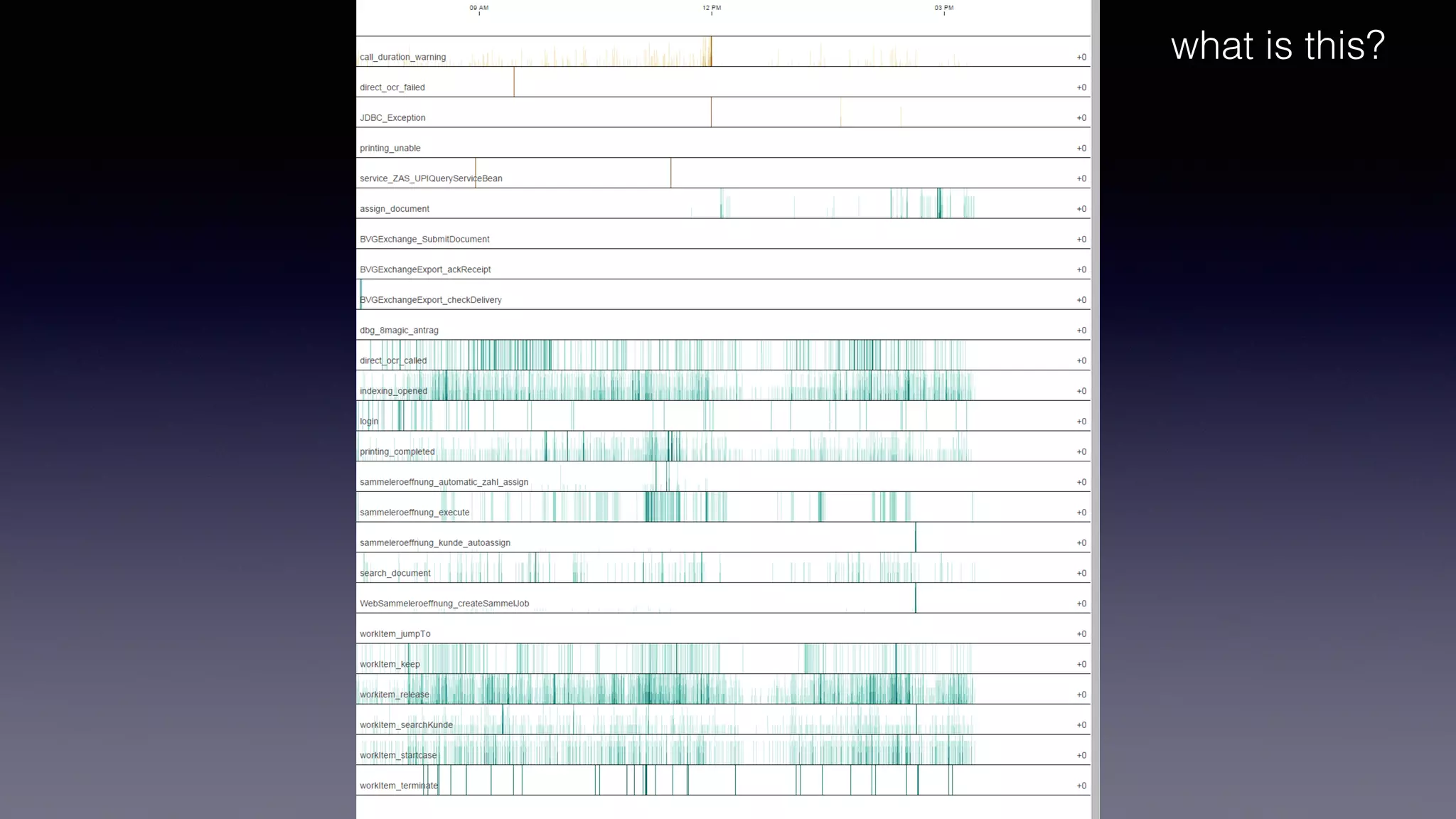Click the +0 value of workItem_terminate row

(x=1081, y=786)
